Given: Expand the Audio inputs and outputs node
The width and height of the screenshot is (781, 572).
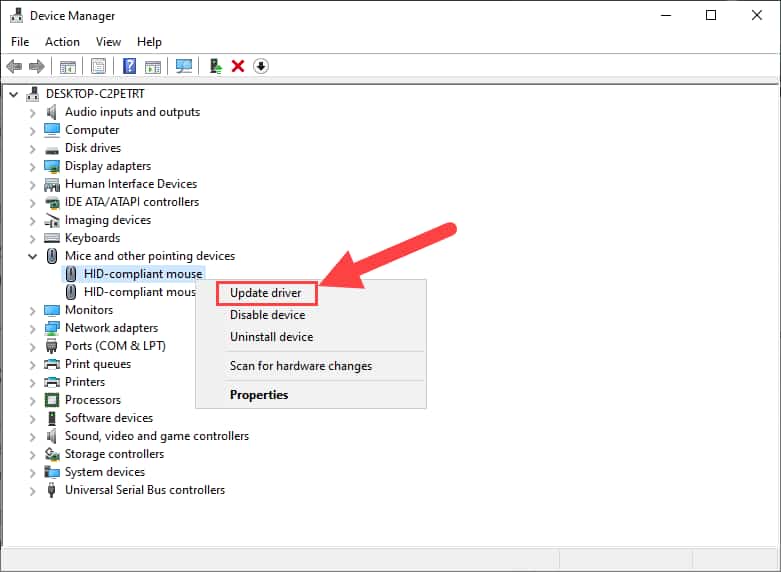Looking at the screenshot, I should coord(32,112).
